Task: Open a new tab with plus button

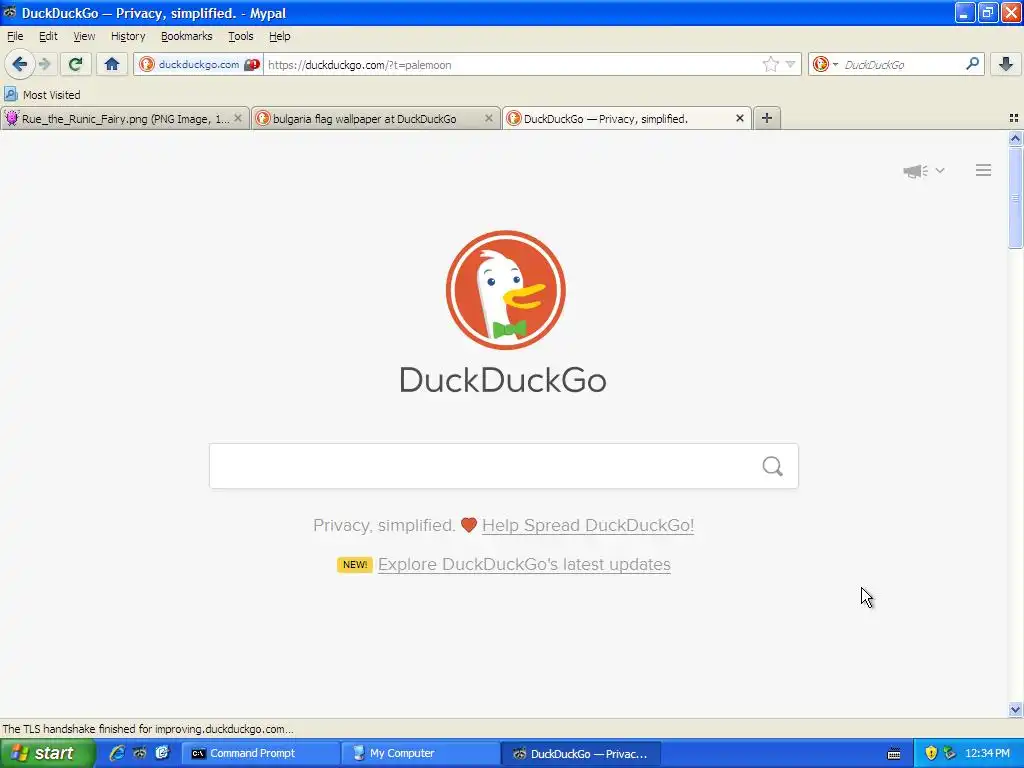Action: pos(767,118)
